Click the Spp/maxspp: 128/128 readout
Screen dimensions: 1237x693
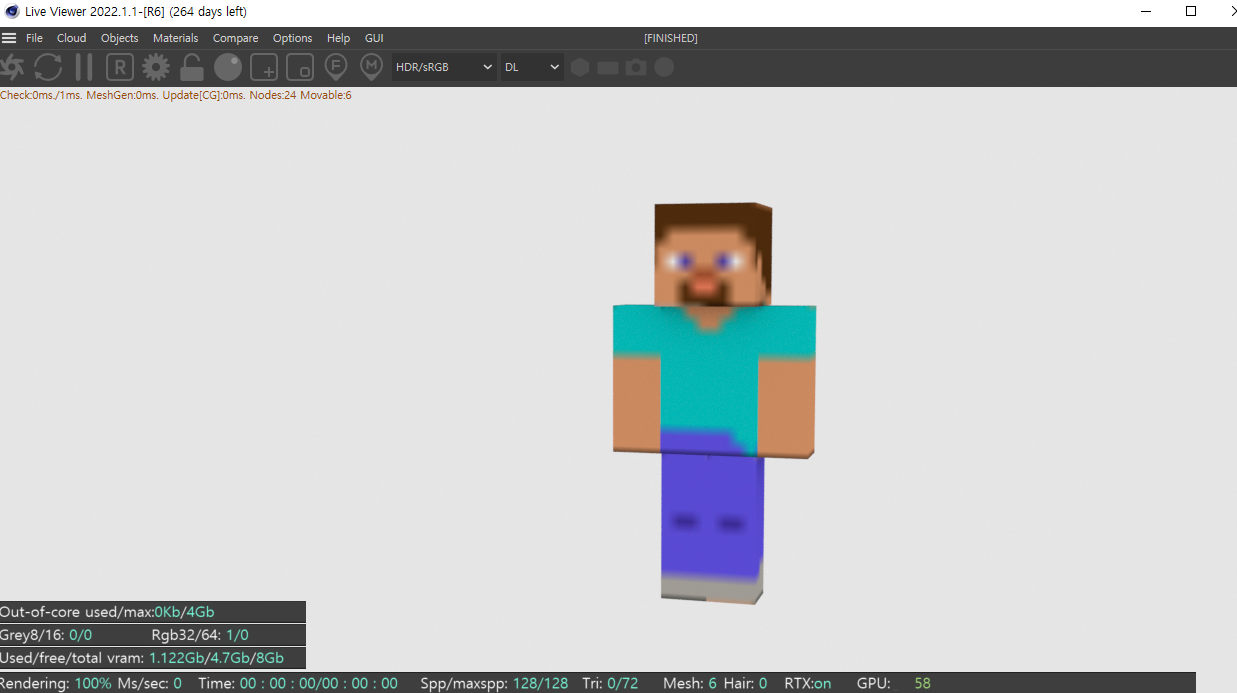point(494,684)
